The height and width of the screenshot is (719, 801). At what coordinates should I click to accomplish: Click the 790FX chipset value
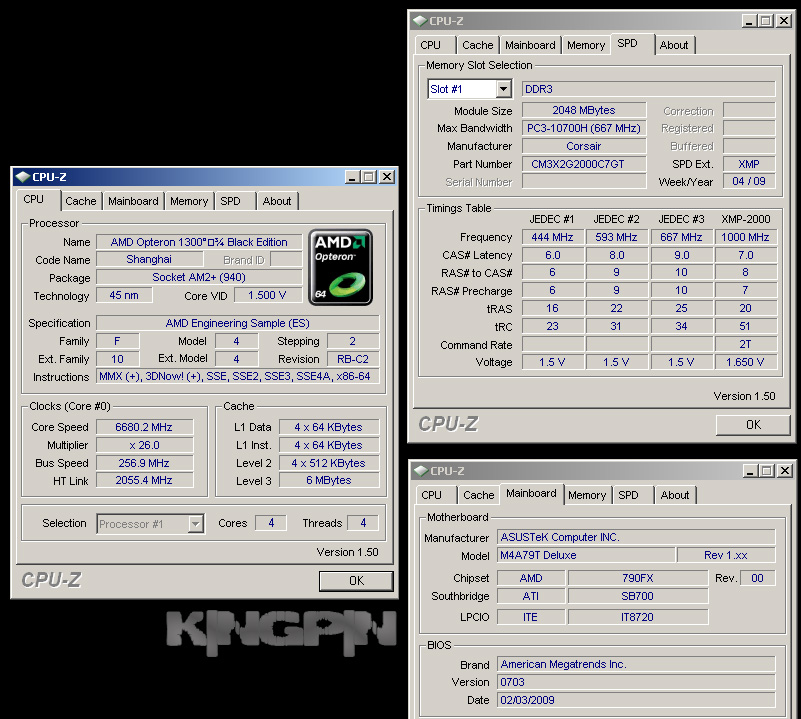coord(638,578)
